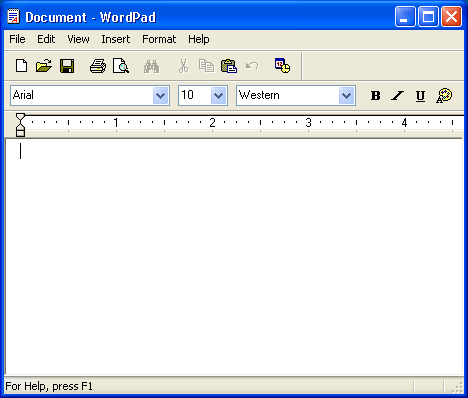Click the ruler at the 2 inch mark
This screenshot has height=398, width=468.
212,123
